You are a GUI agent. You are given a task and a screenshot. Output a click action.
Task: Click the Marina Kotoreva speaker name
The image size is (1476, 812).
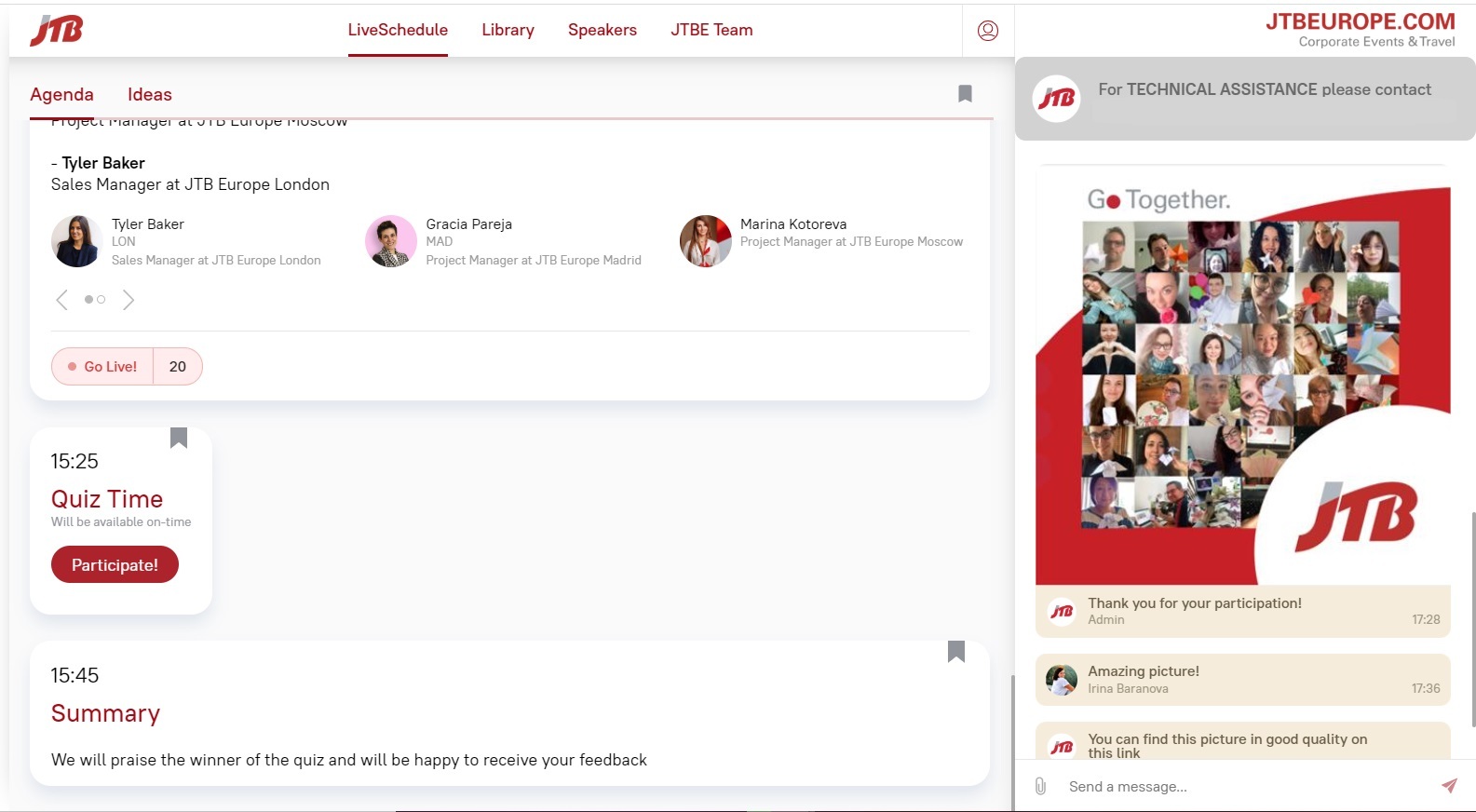click(793, 224)
